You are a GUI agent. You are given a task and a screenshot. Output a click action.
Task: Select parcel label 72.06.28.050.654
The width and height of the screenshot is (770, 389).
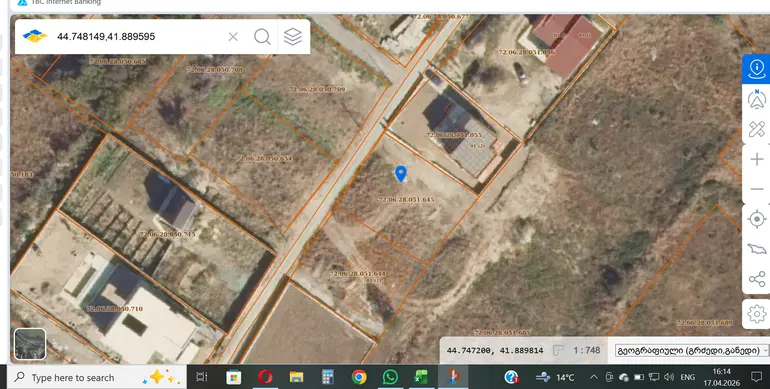[x=264, y=159]
